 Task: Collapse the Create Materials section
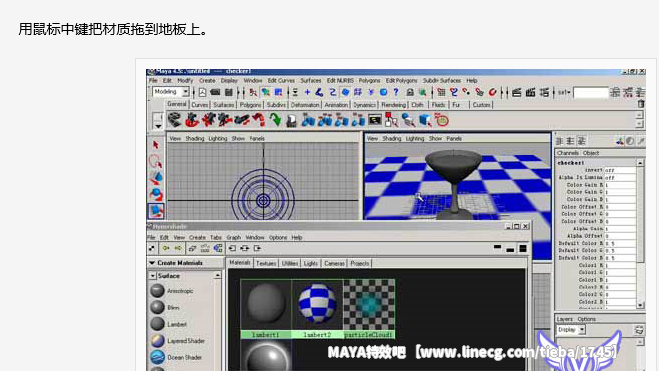(152, 263)
